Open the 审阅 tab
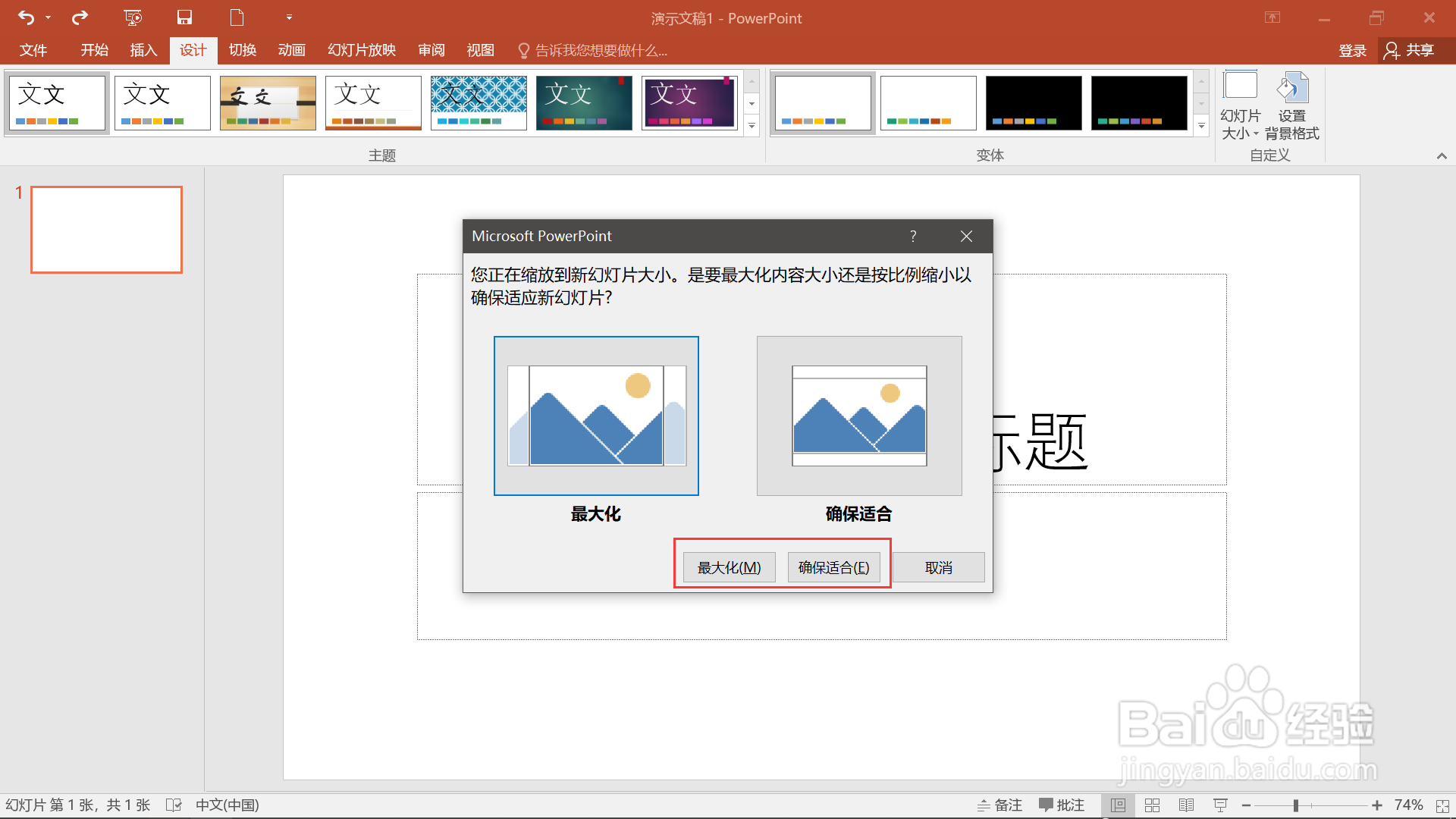Image resolution: width=1456 pixels, height=819 pixels. [431, 50]
